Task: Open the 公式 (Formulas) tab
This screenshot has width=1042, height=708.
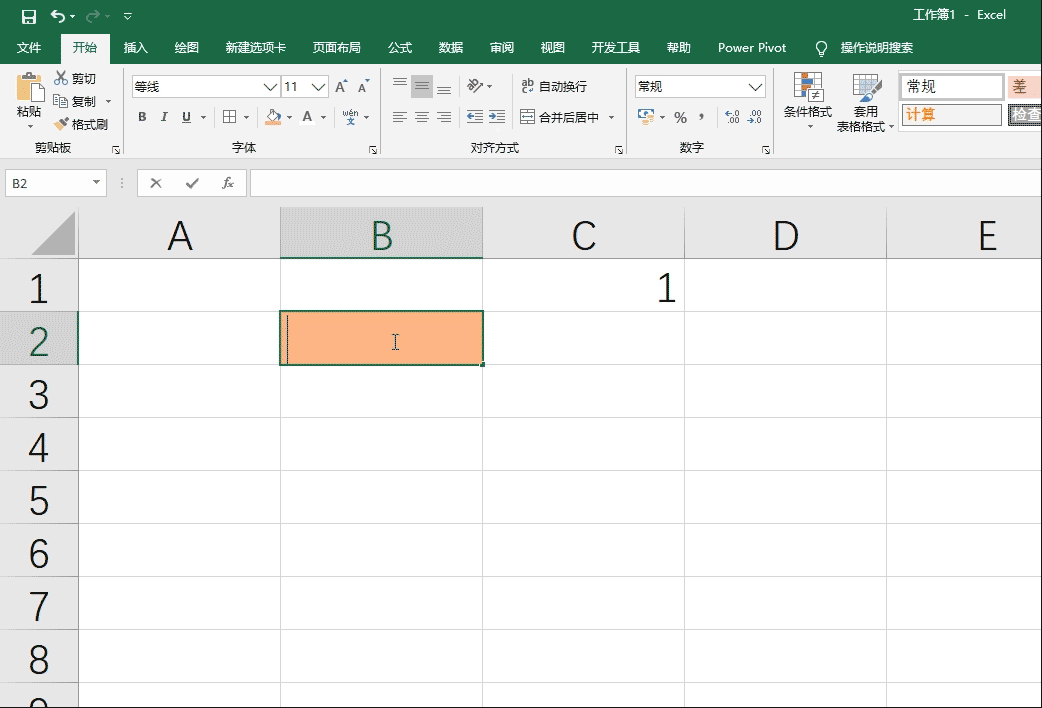Action: [400, 48]
